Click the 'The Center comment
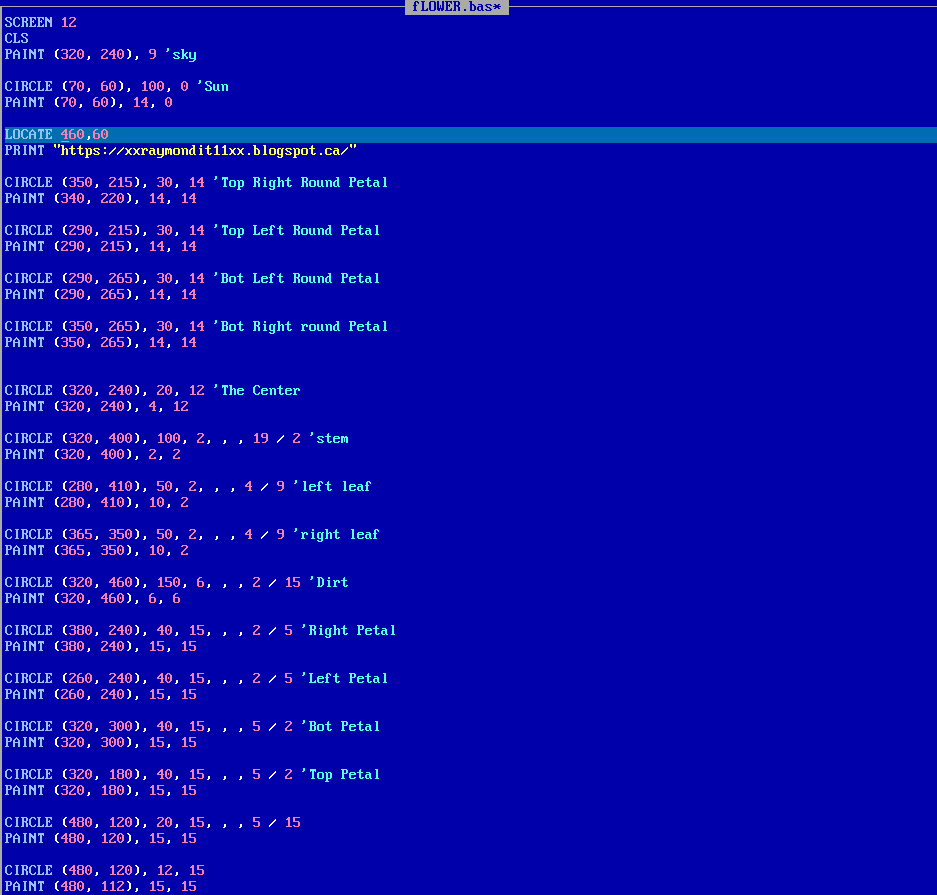937x895 pixels. click(x=257, y=390)
